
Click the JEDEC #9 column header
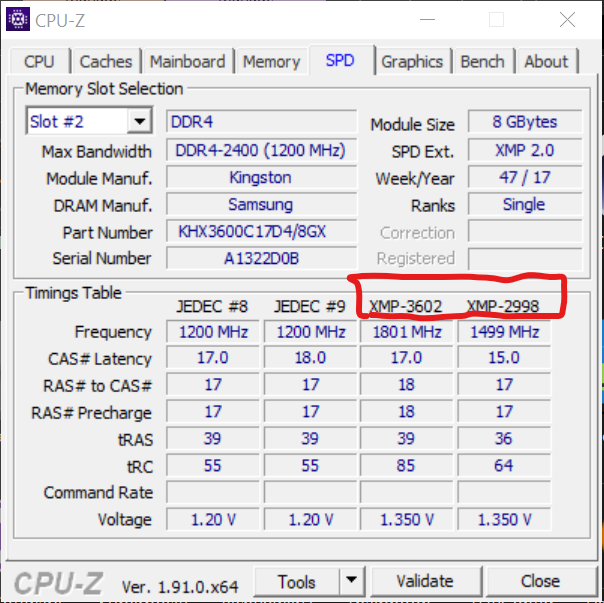point(310,307)
